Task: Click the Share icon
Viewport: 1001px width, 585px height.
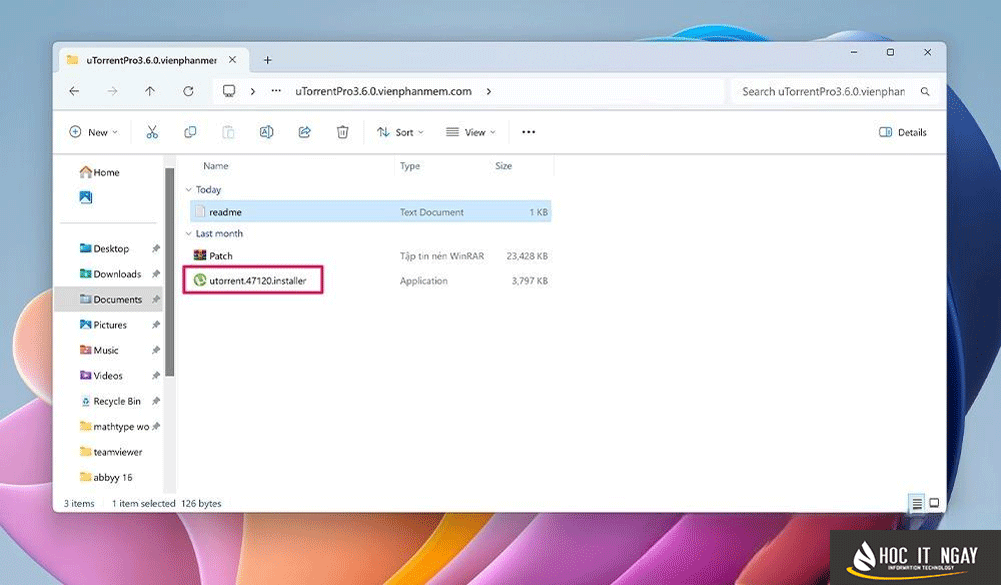Action: [305, 132]
